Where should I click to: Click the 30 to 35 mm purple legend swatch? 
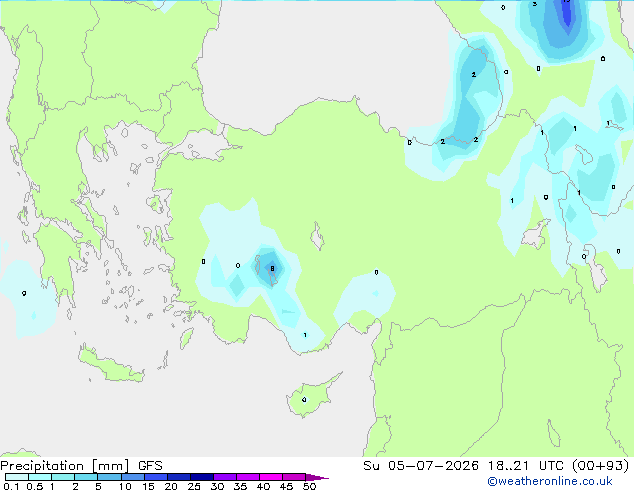pos(225,477)
